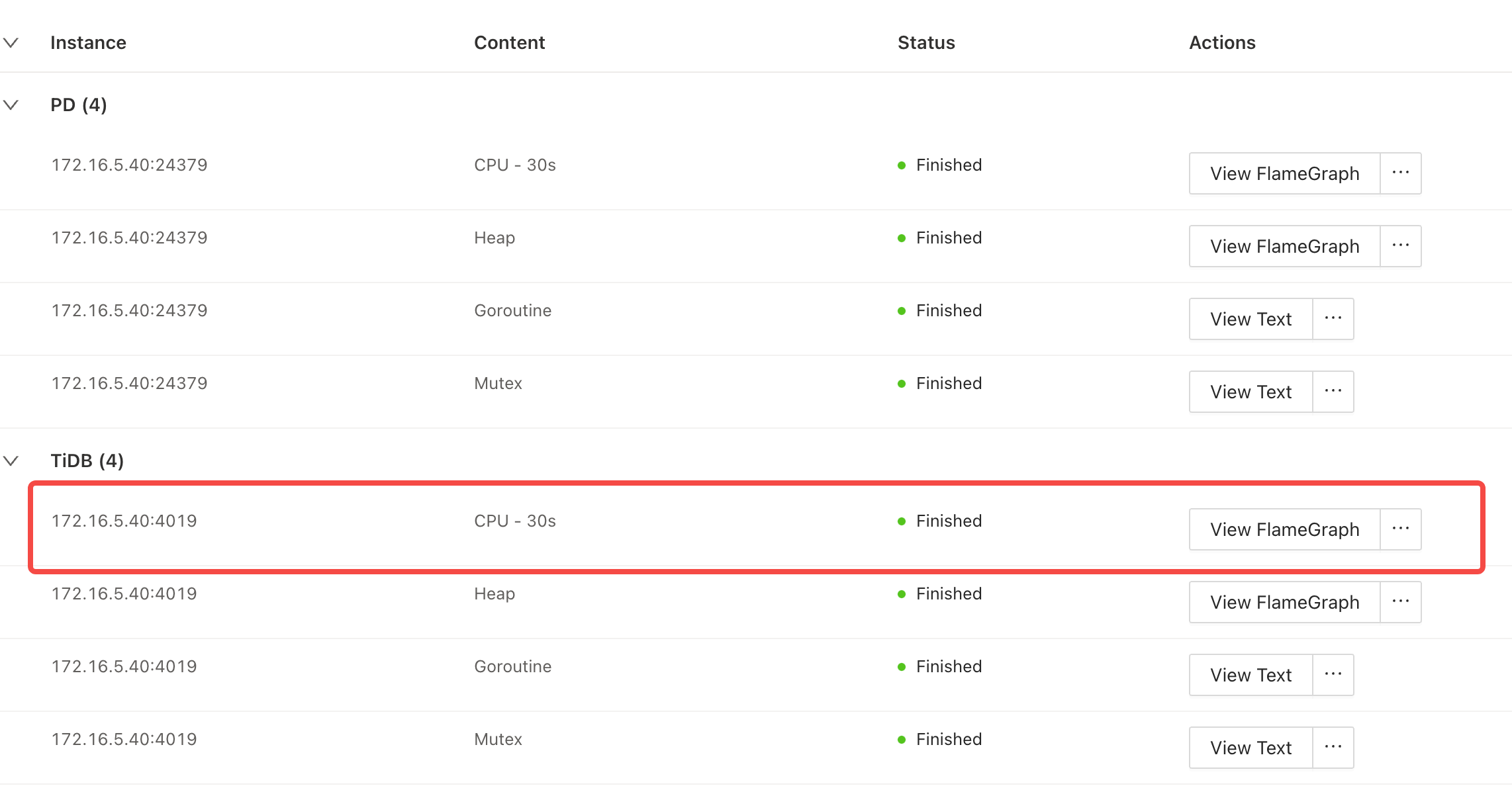Collapse all rows using header chevron

pos(11,43)
